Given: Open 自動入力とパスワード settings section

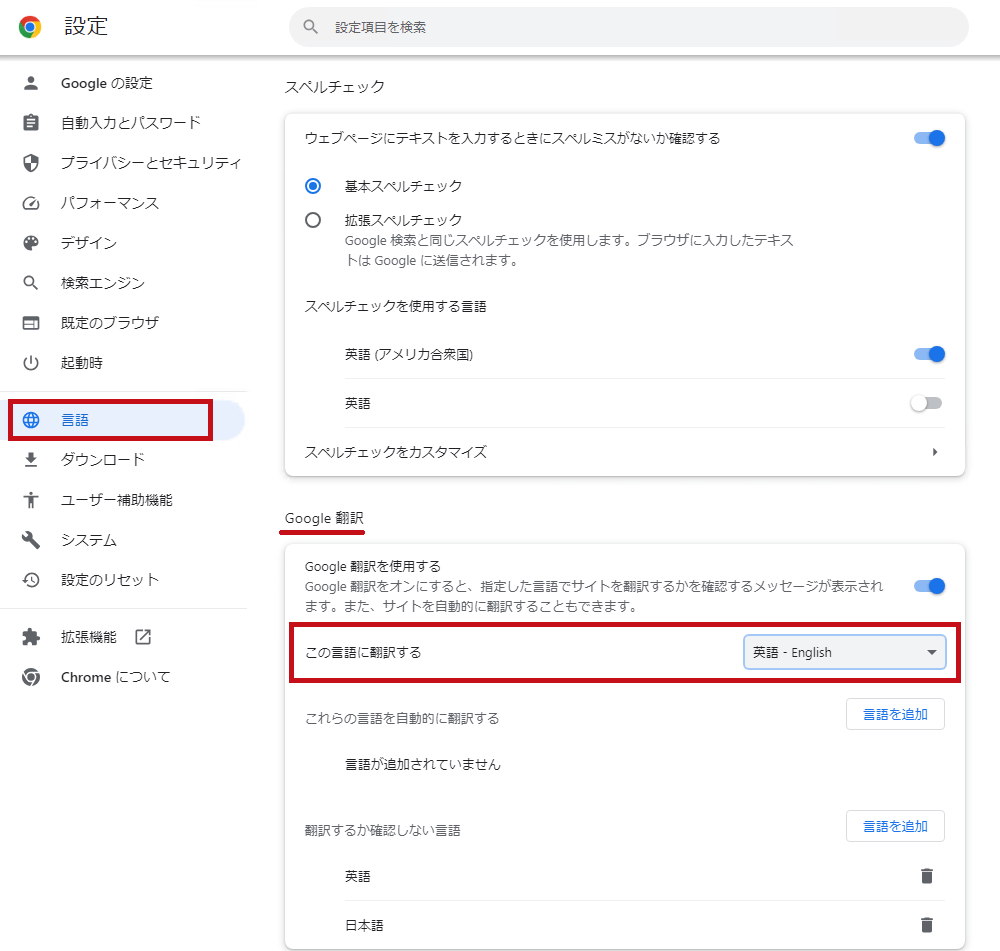Looking at the screenshot, I should point(131,122).
